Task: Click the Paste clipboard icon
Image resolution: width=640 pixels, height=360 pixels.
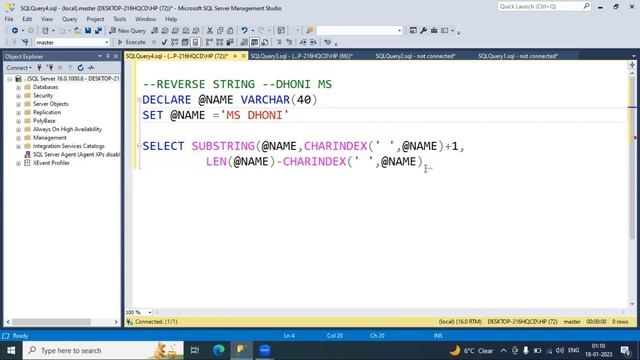Action: coord(230,31)
